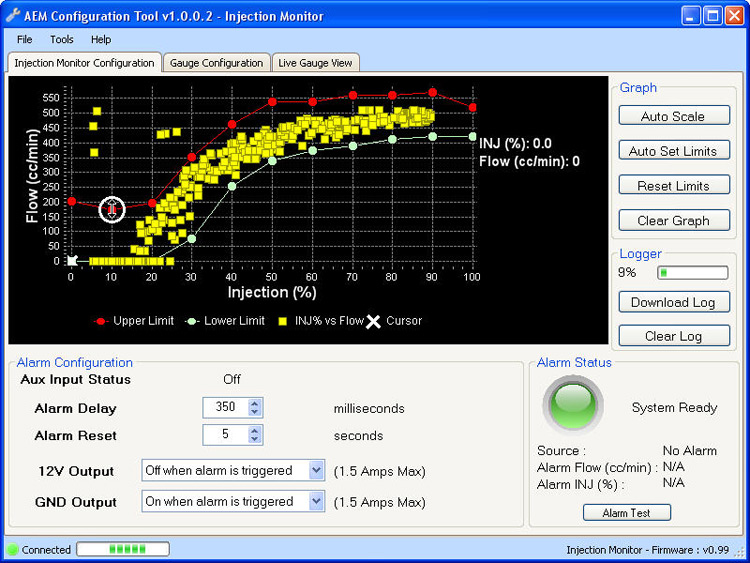Click the large green alarm status light
The height and width of the screenshot is (563, 750).
(572, 404)
